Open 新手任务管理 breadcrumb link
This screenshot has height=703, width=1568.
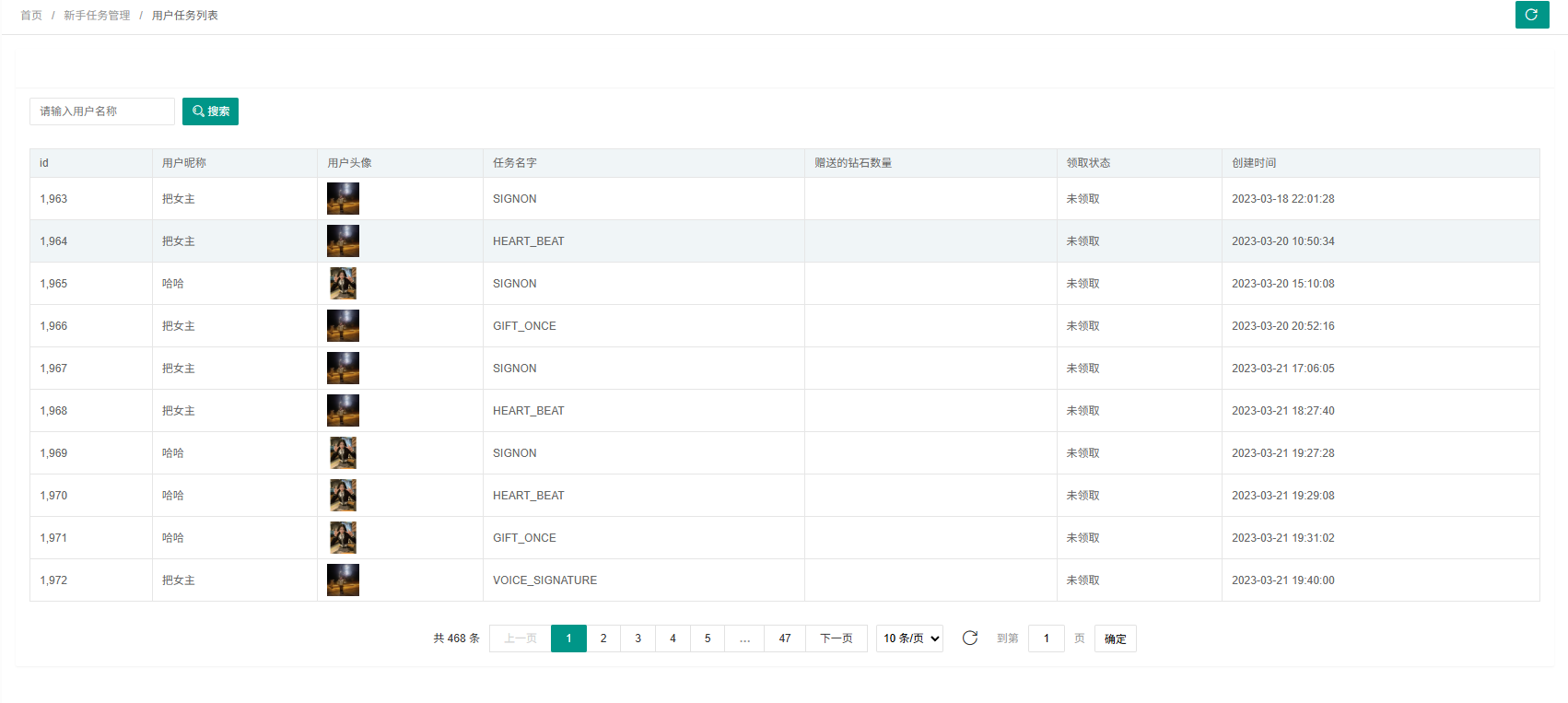click(97, 16)
